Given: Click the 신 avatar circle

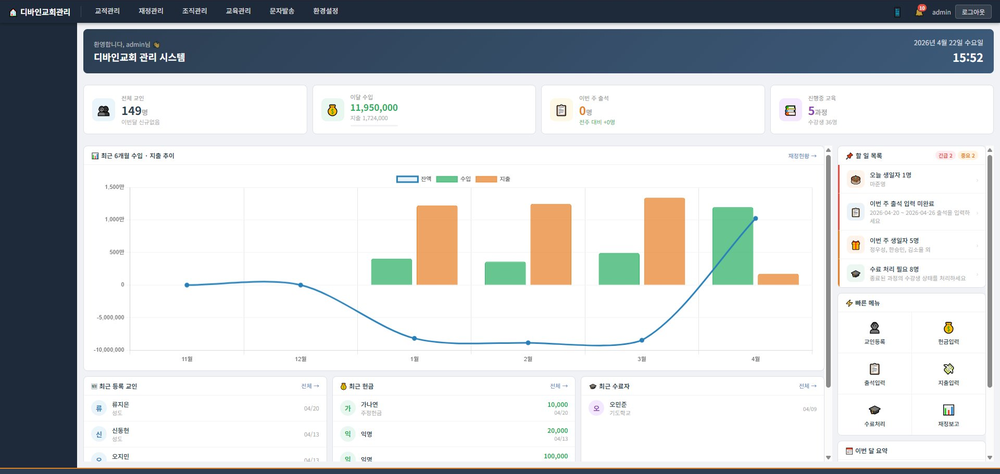Looking at the screenshot, I should [x=99, y=434].
